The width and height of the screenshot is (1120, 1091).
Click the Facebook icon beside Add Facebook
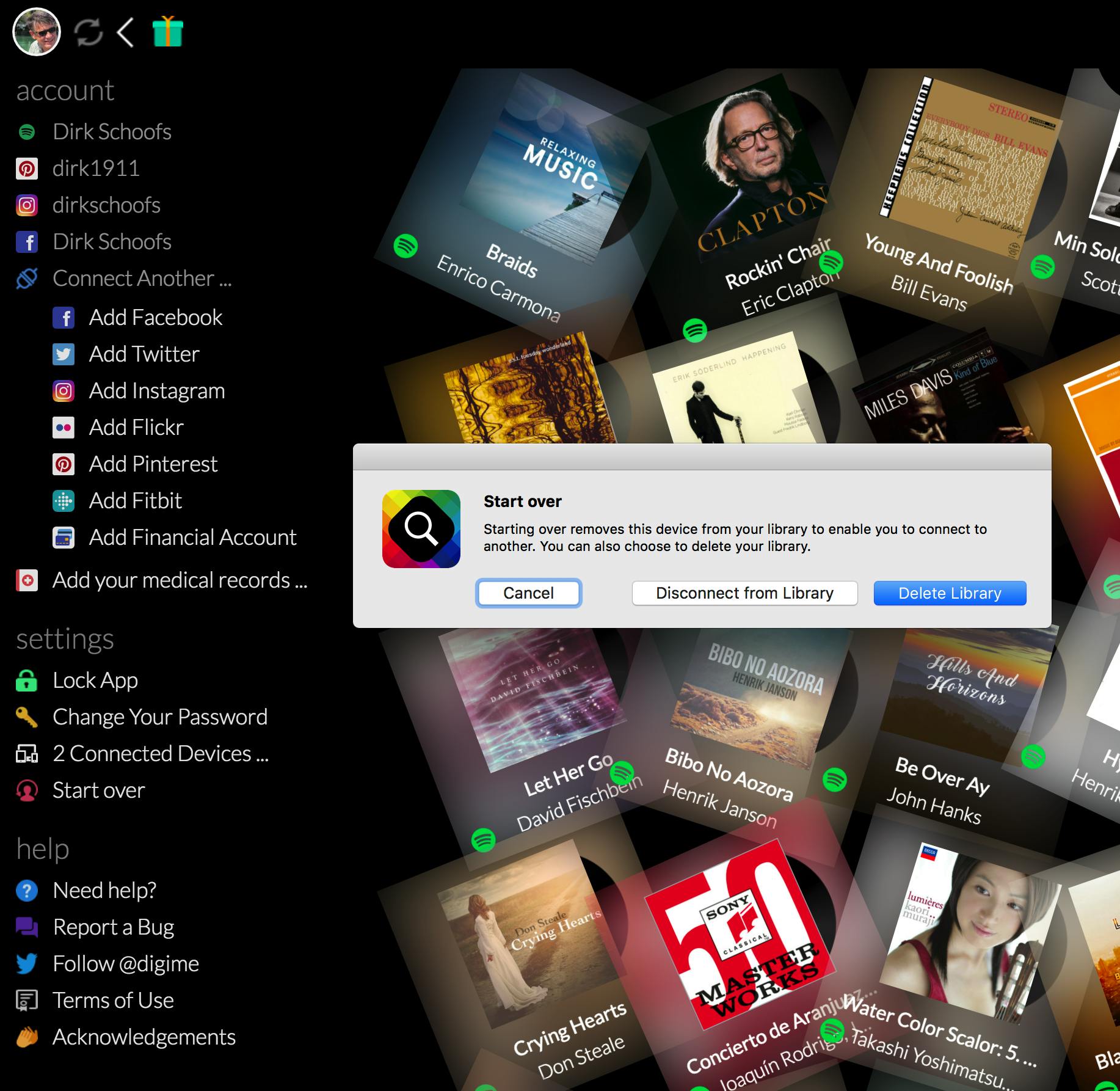coord(64,318)
